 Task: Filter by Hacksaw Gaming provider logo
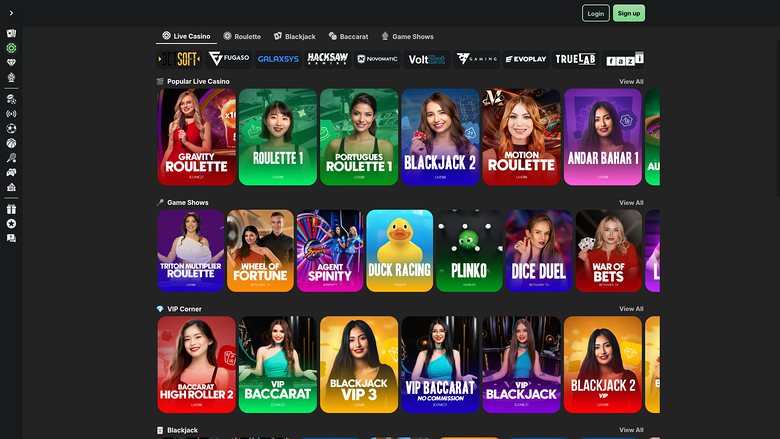[327, 59]
